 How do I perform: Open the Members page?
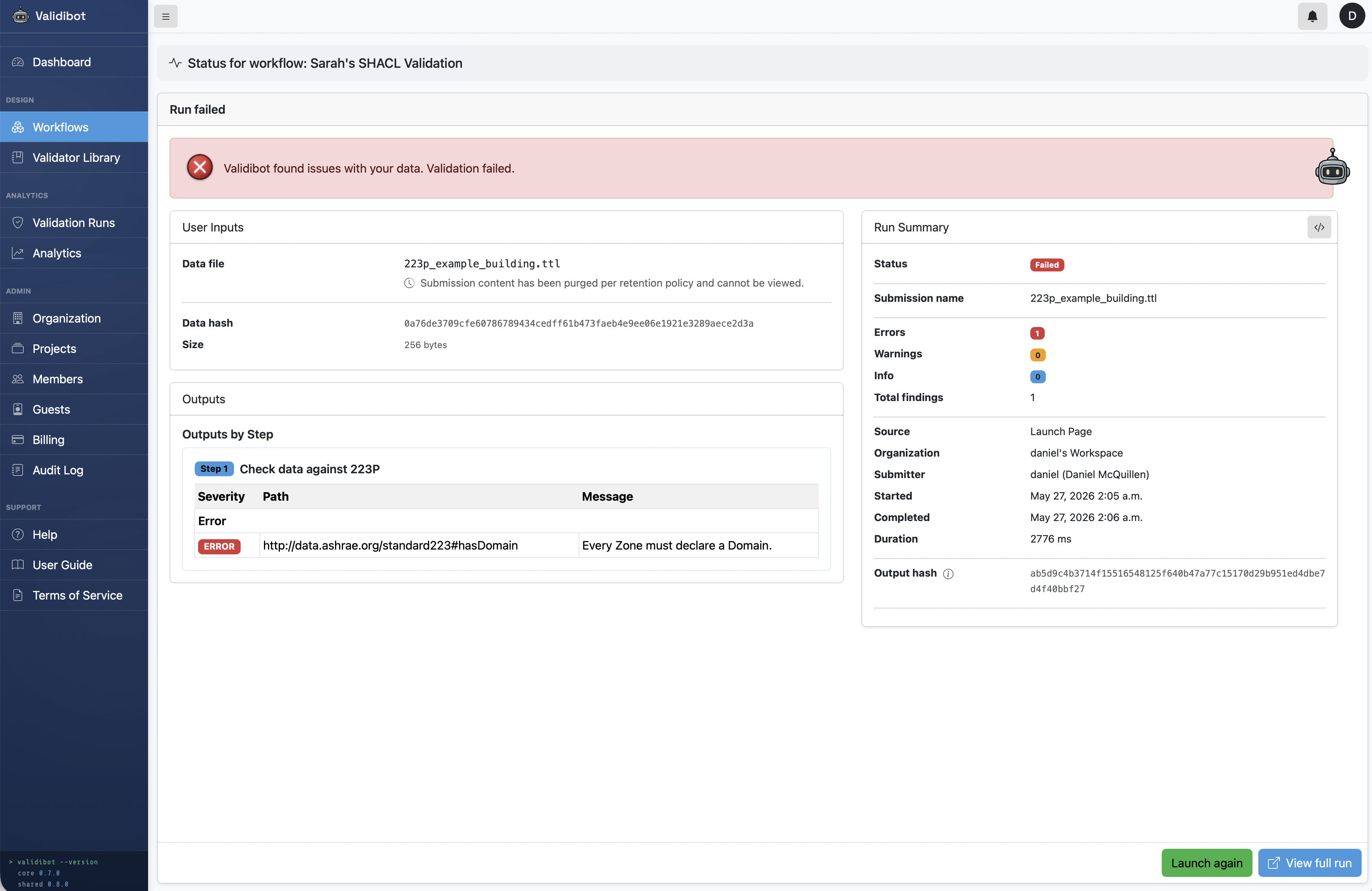(x=74, y=379)
